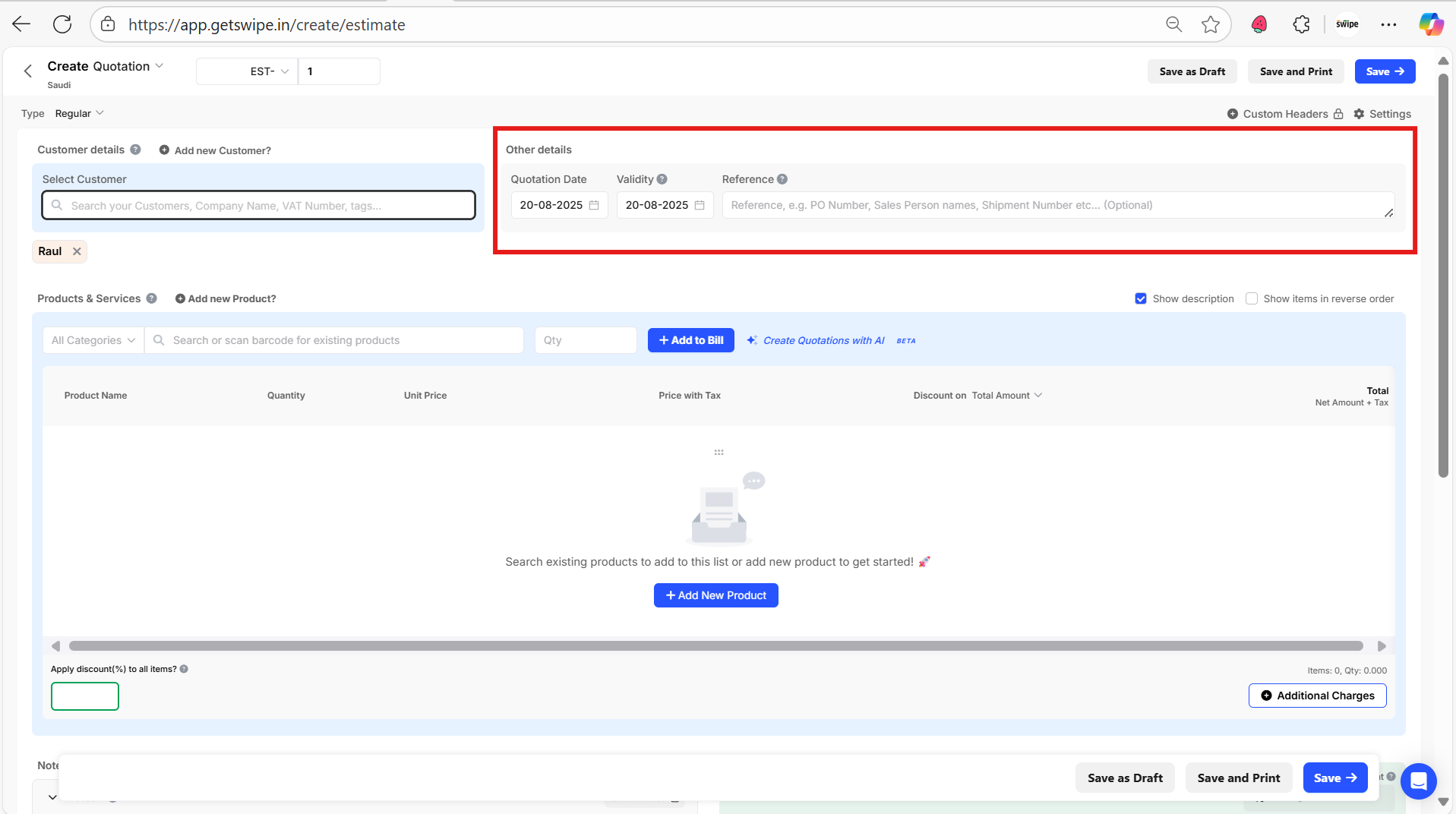Click Create Quotations with AI link

tap(823, 340)
